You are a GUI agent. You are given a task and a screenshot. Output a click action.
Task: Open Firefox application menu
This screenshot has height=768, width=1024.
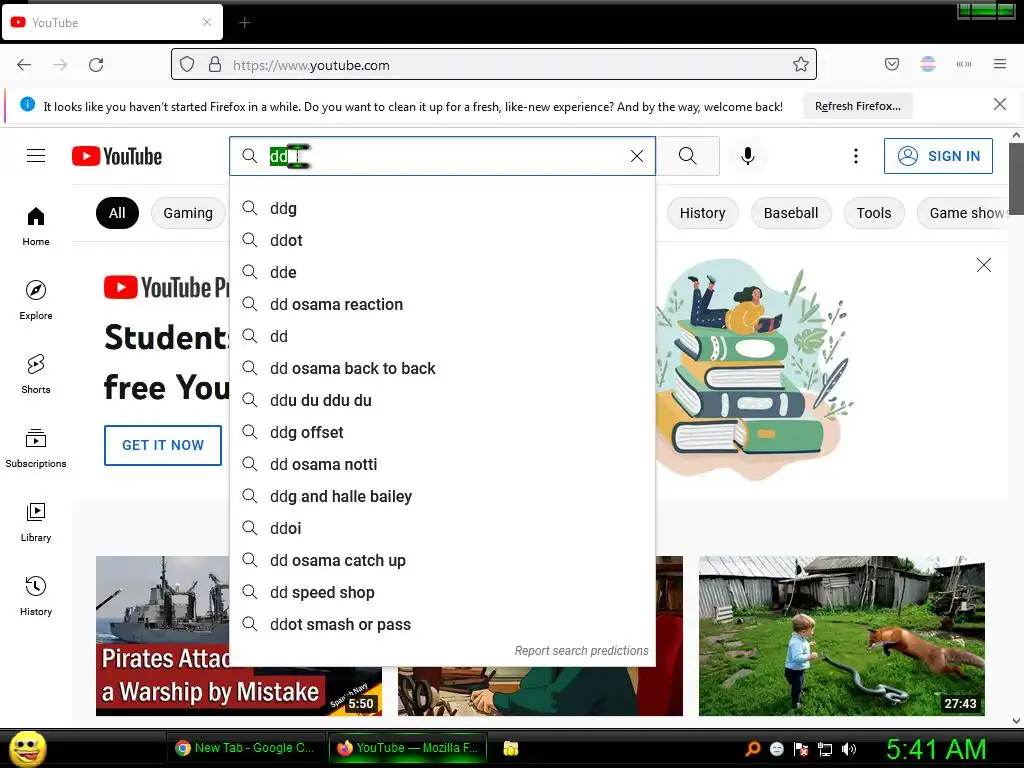pos(1000,64)
